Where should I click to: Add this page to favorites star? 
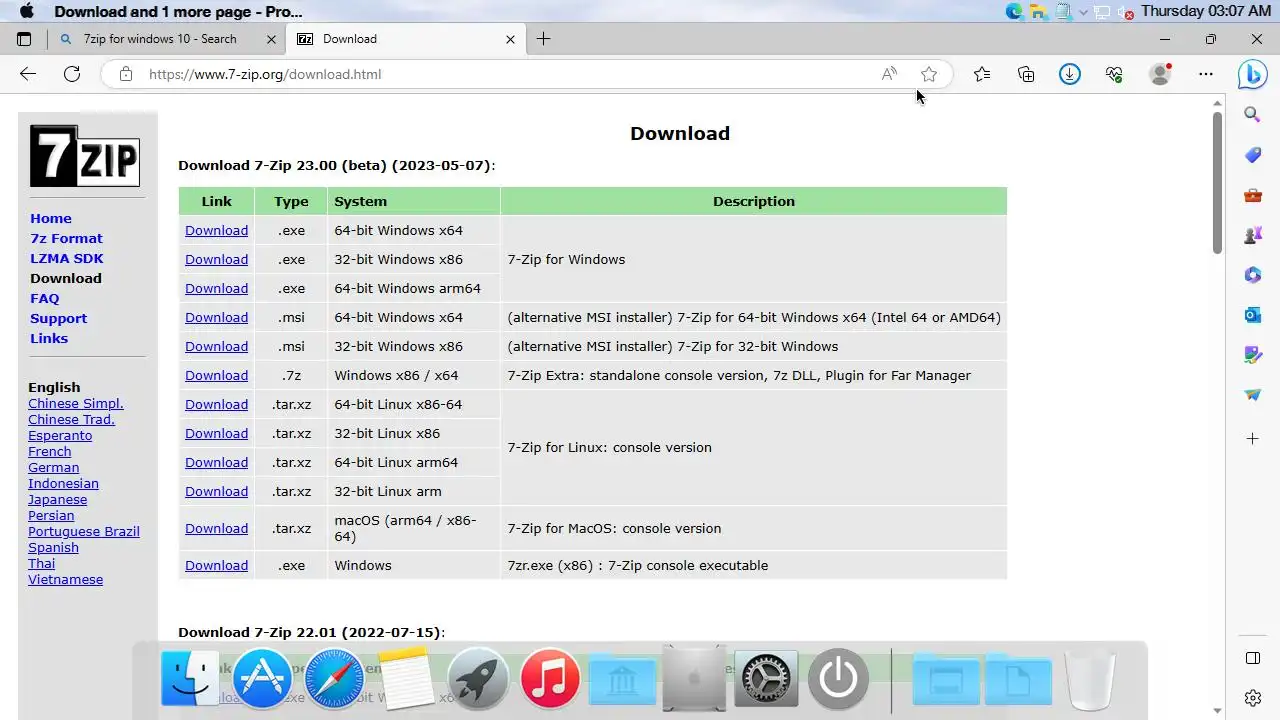[929, 74]
